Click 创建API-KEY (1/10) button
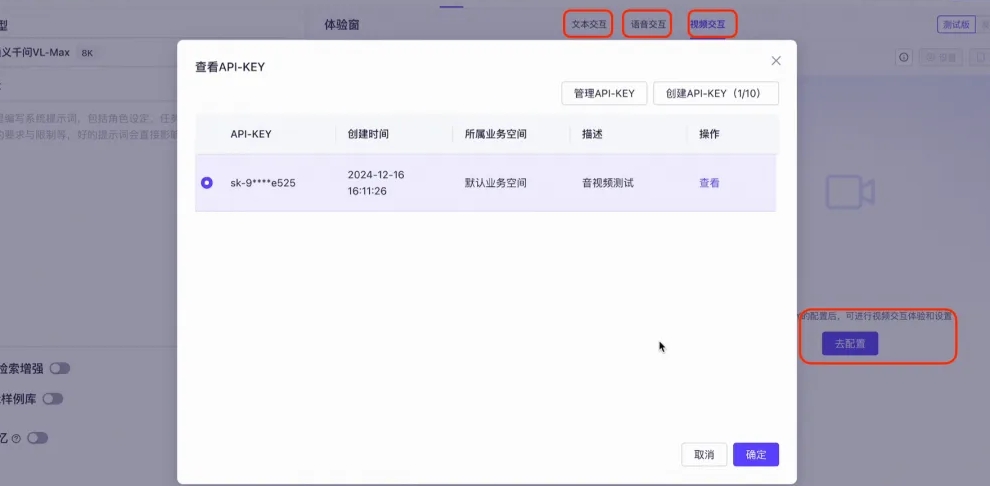 [715, 93]
